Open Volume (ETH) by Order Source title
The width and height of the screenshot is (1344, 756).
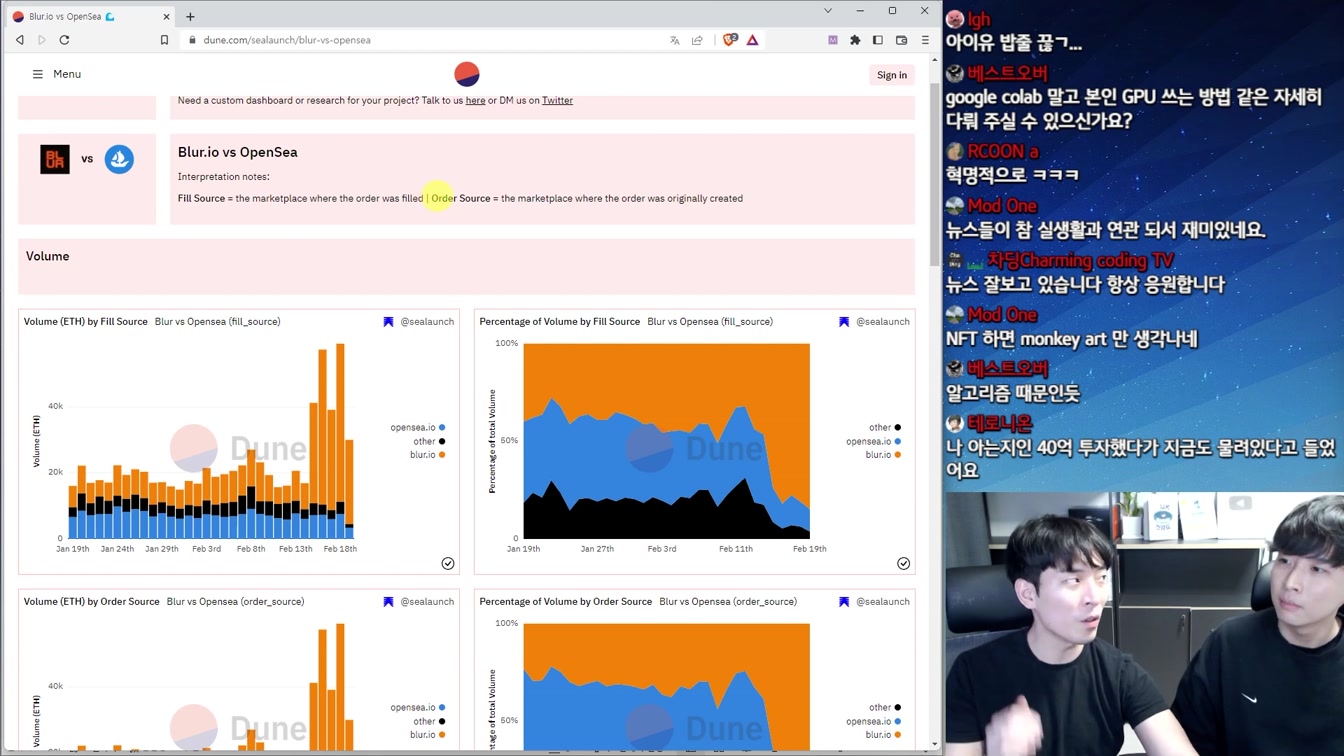pyautogui.click(x=92, y=602)
